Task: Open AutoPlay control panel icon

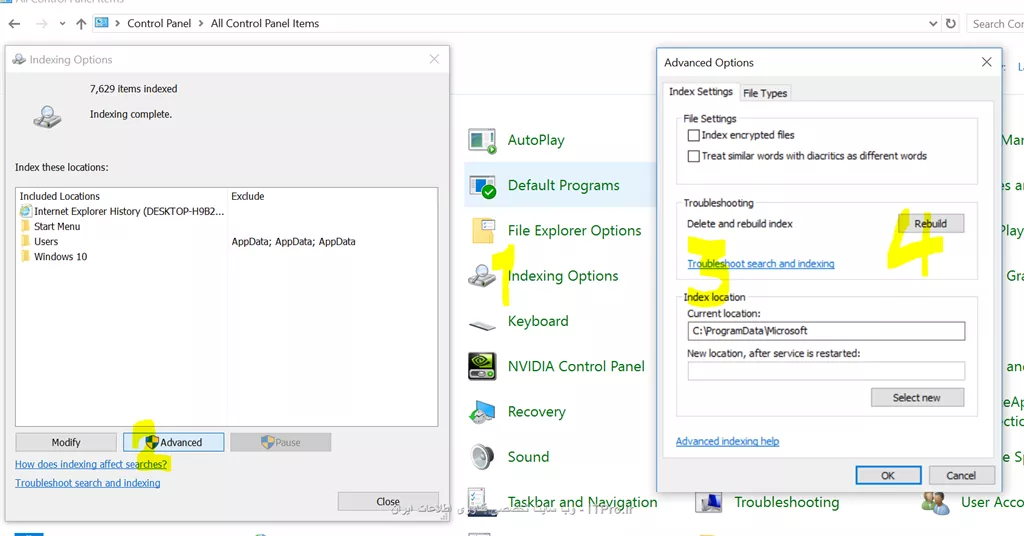Action: point(482,140)
